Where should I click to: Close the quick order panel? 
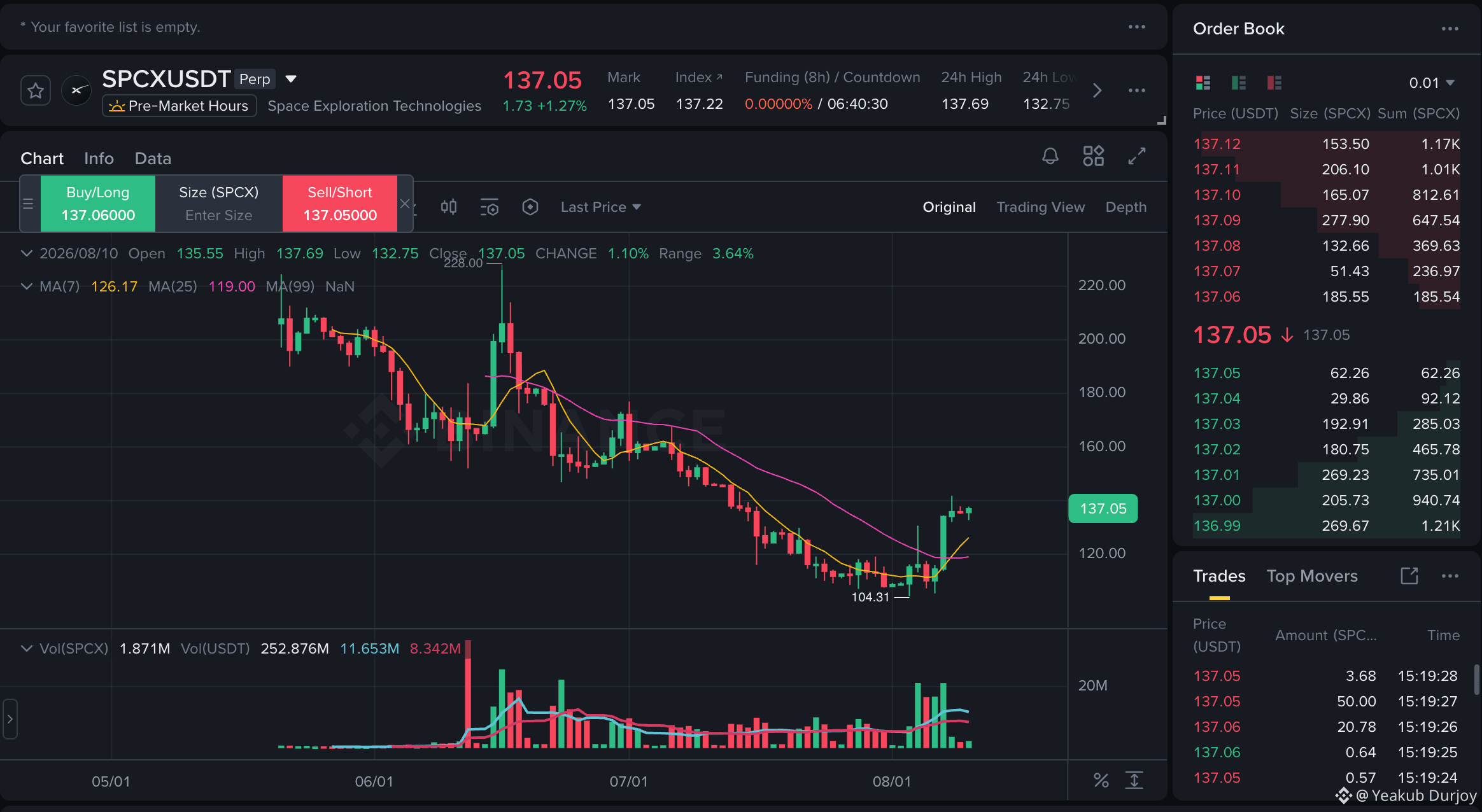[x=405, y=204]
